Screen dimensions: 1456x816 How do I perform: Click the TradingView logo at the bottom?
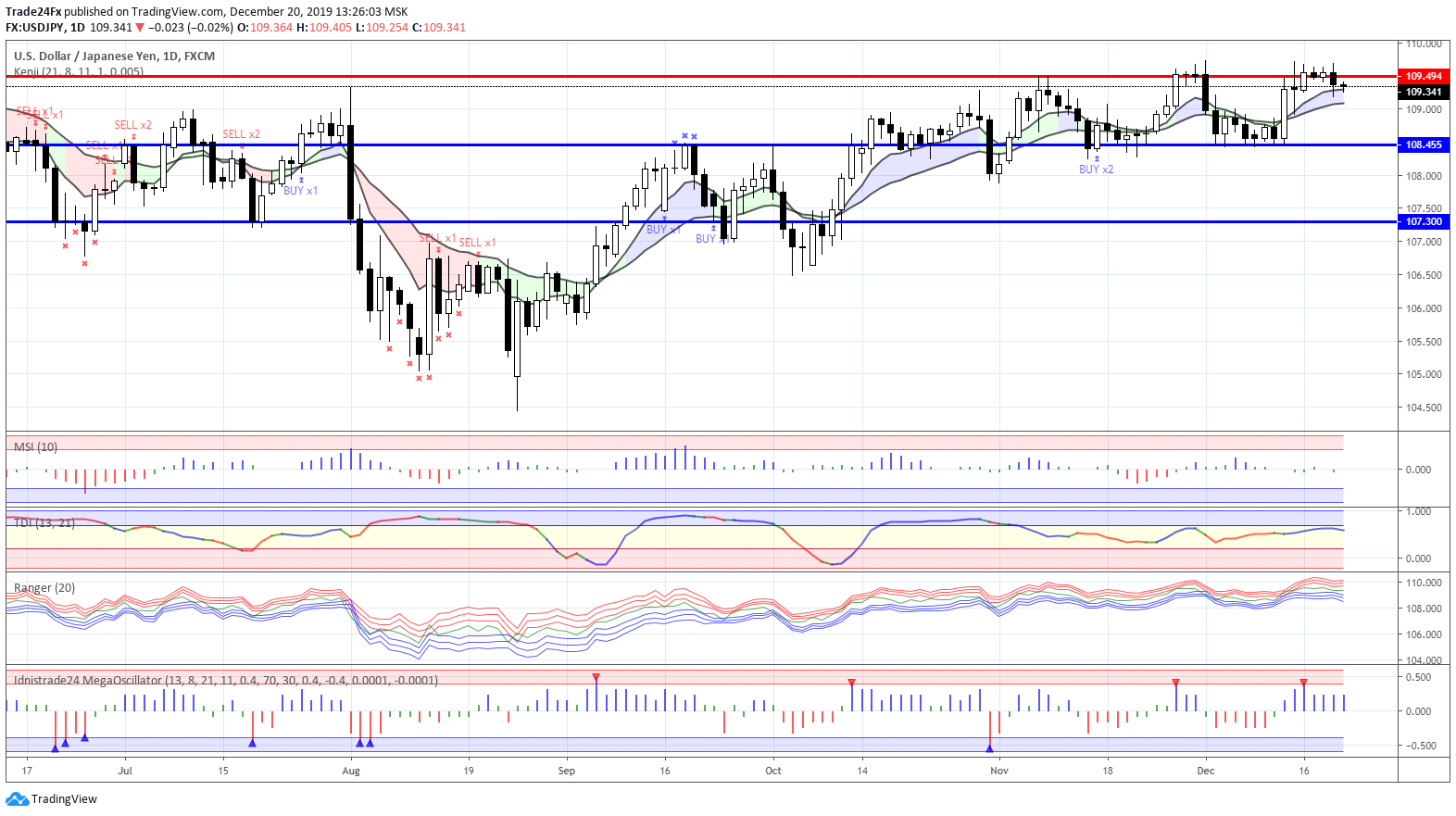coord(51,798)
